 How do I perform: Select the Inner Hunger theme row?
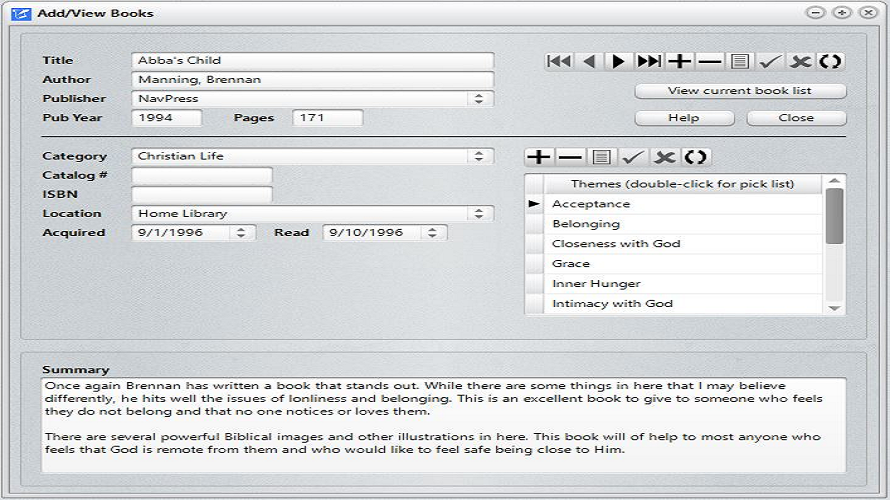683,283
